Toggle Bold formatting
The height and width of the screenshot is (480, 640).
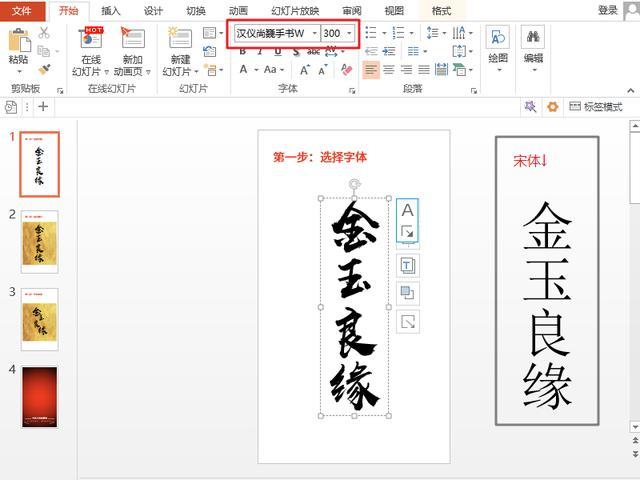pyautogui.click(x=243, y=51)
